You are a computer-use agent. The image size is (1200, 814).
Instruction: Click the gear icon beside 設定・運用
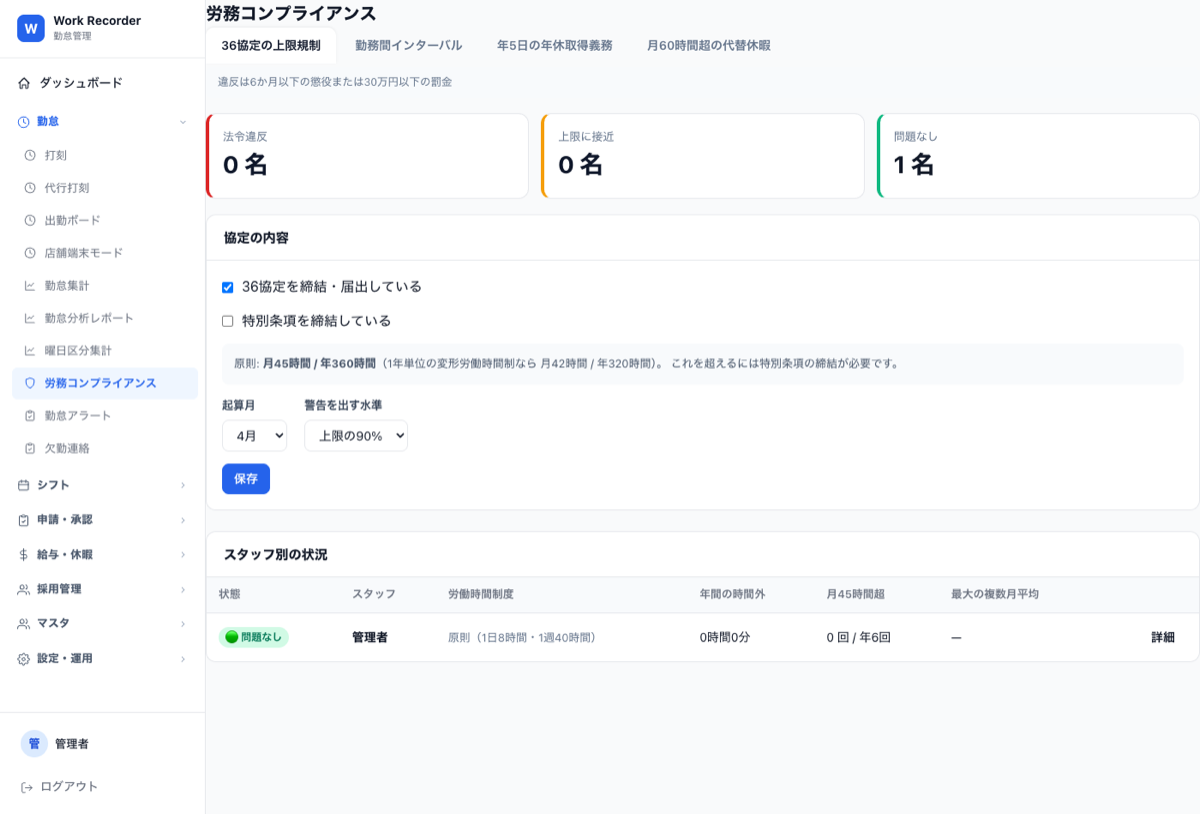(x=24, y=659)
